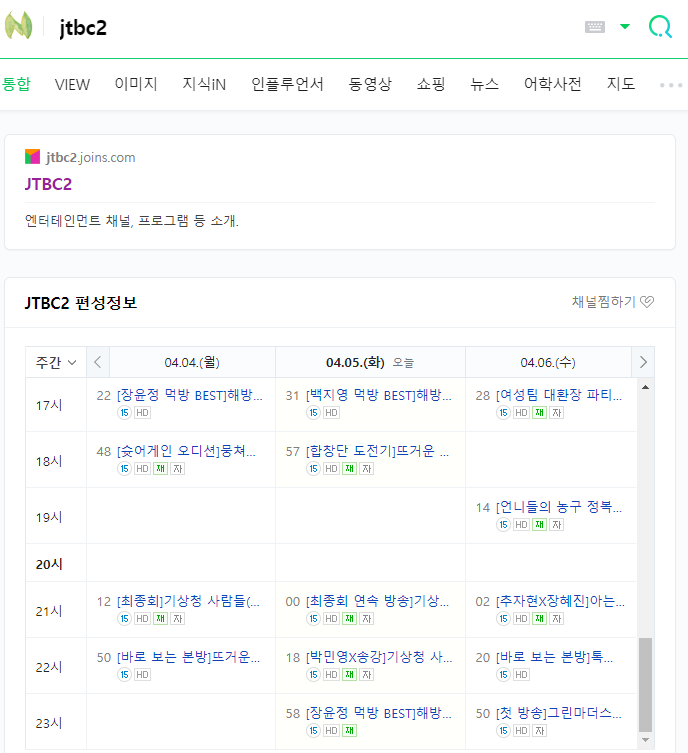Image resolution: width=688 pixels, height=753 pixels.
Task: Click 15 rating icon under [바로 보는 본방]톡
Action: point(503,675)
